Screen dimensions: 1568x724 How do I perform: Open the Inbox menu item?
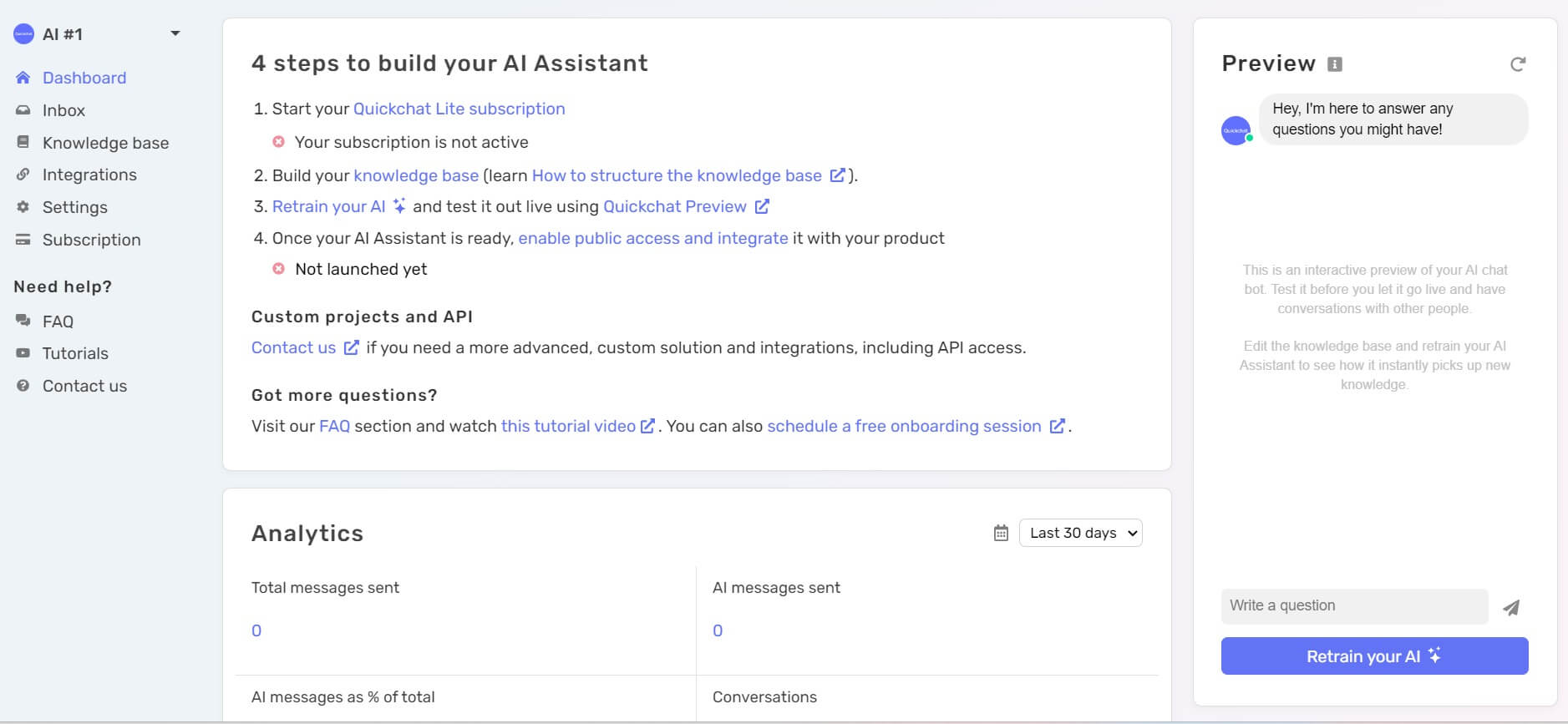click(x=63, y=110)
